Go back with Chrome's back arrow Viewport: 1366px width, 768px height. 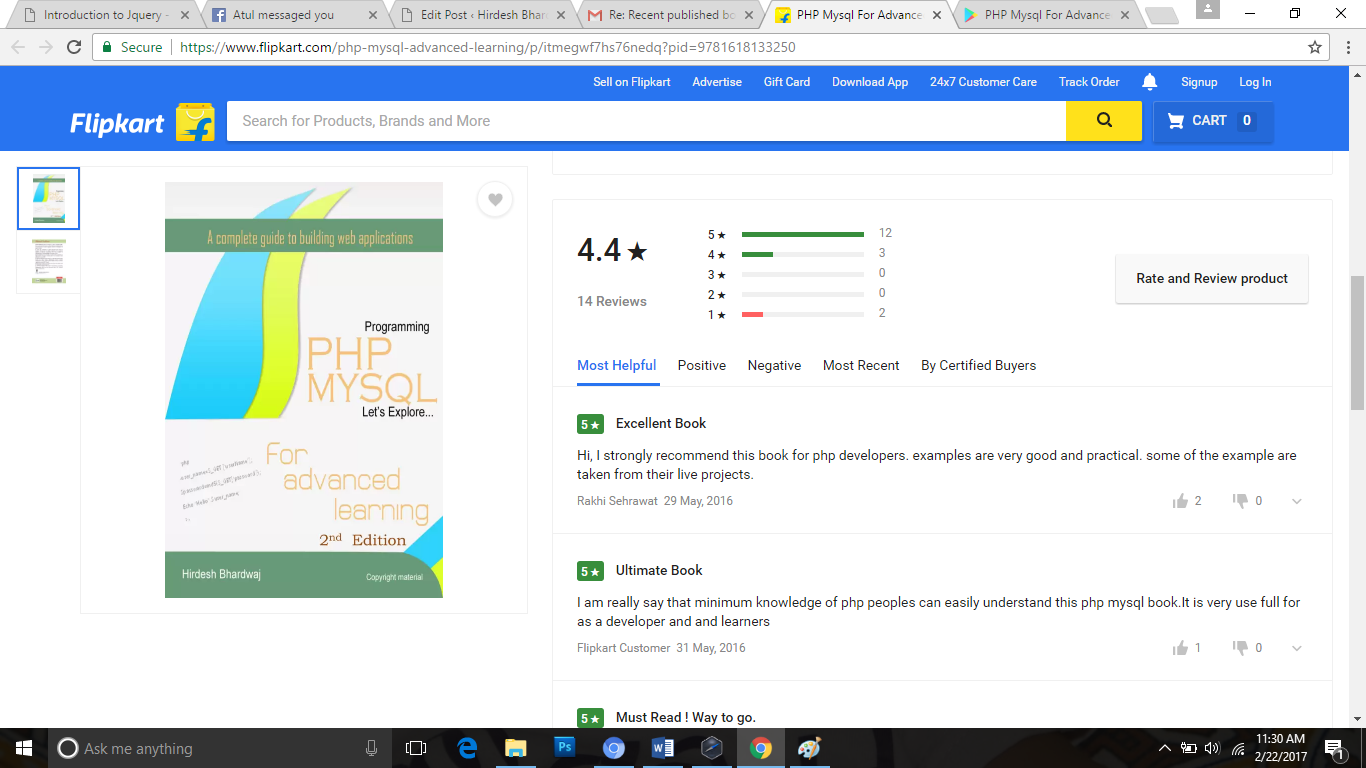point(17,47)
